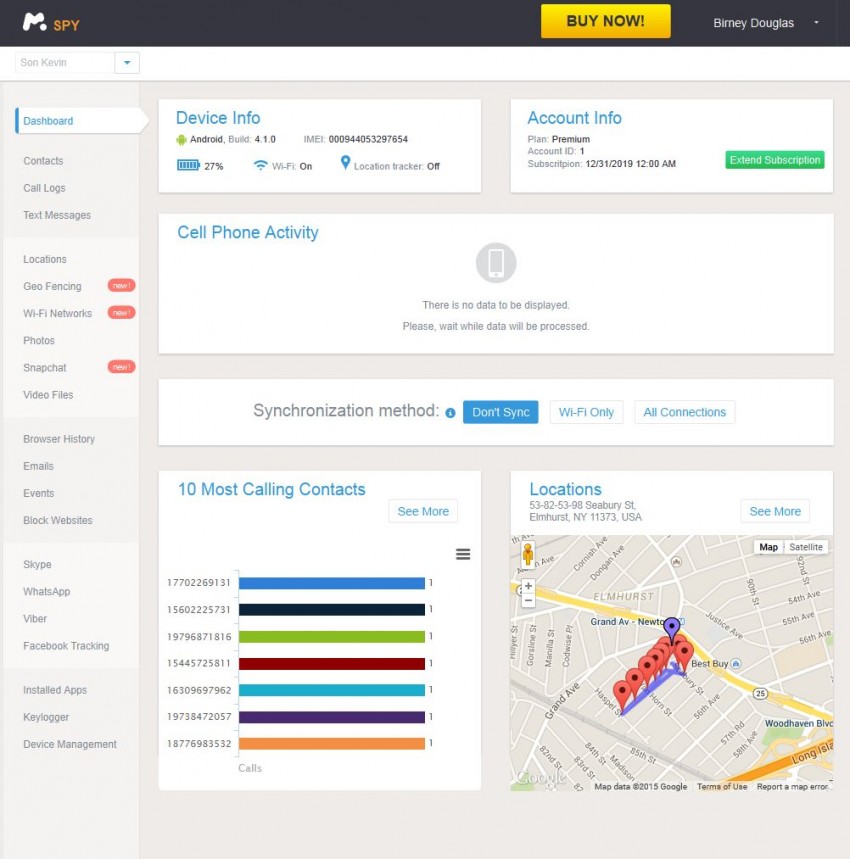
Task: Click the location tracker pin icon
Action: pos(345,163)
